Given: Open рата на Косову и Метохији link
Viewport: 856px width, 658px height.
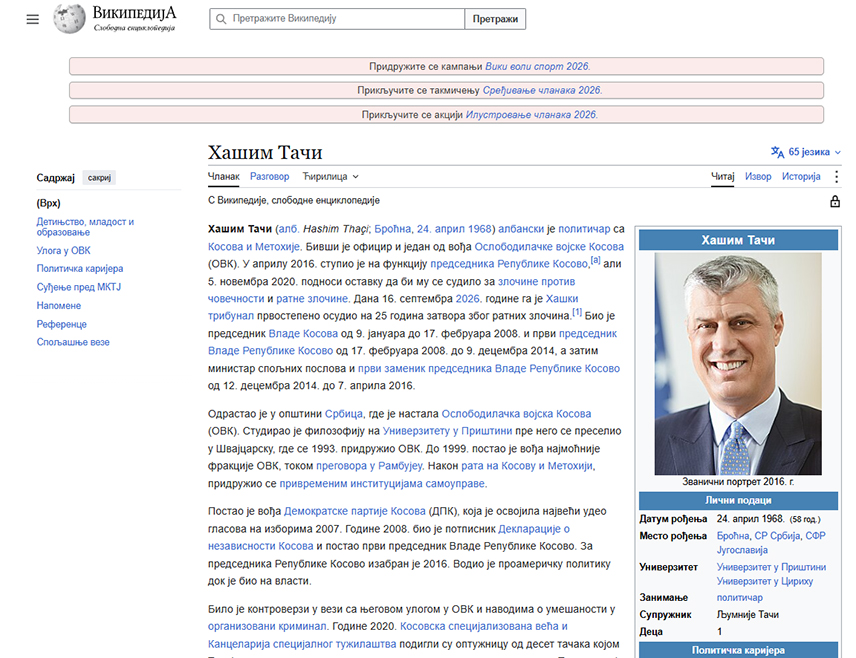Looking at the screenshot, I should pyautogui.click(x=527, y=466).
